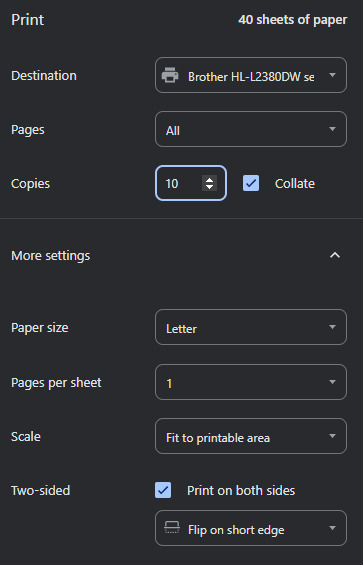This screenshot has height=565, width=363.
Task: Click the Collate label
Action: click(x=295, y=184)
